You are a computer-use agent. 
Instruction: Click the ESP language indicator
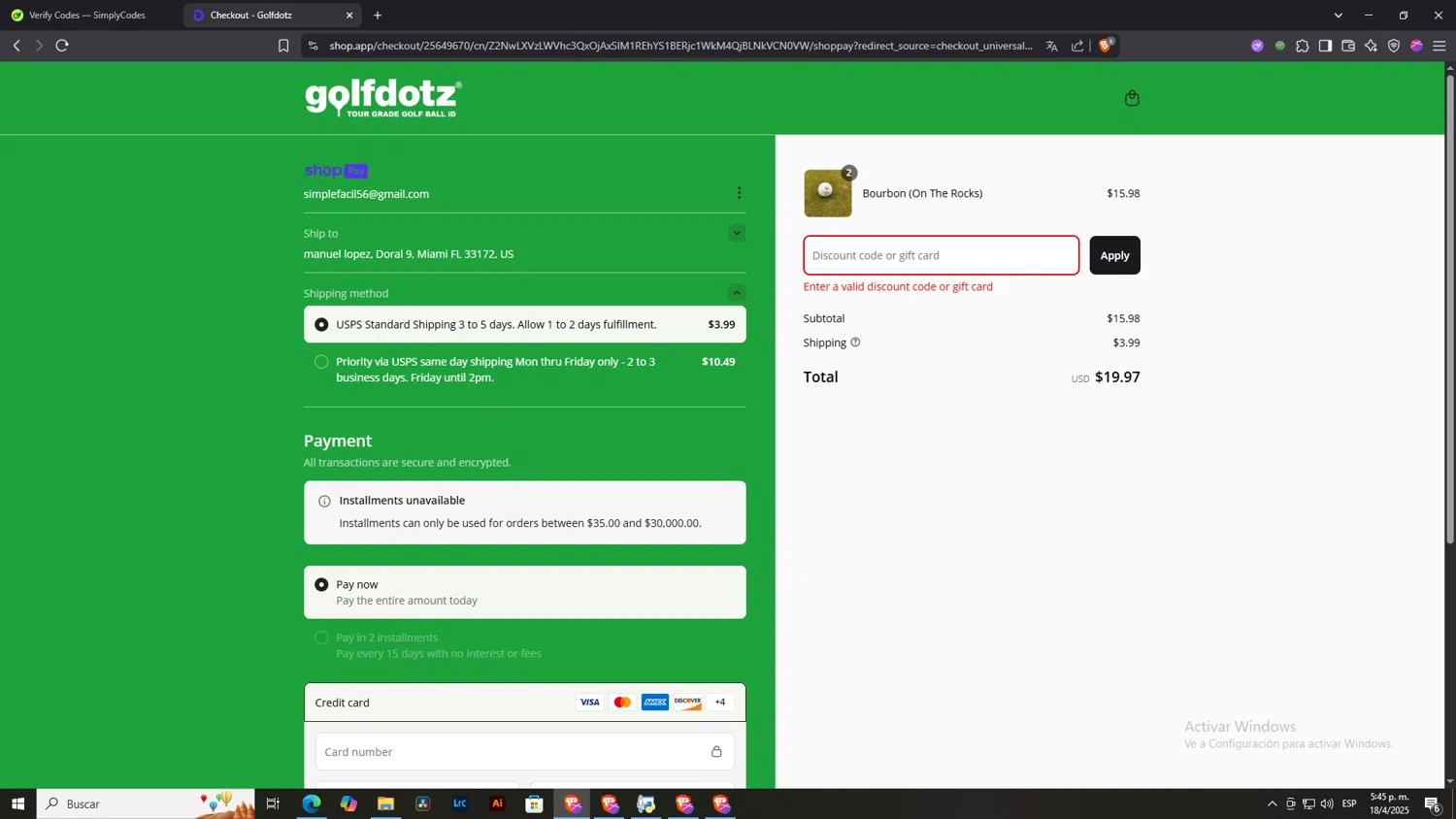[x=1349, y=803]
